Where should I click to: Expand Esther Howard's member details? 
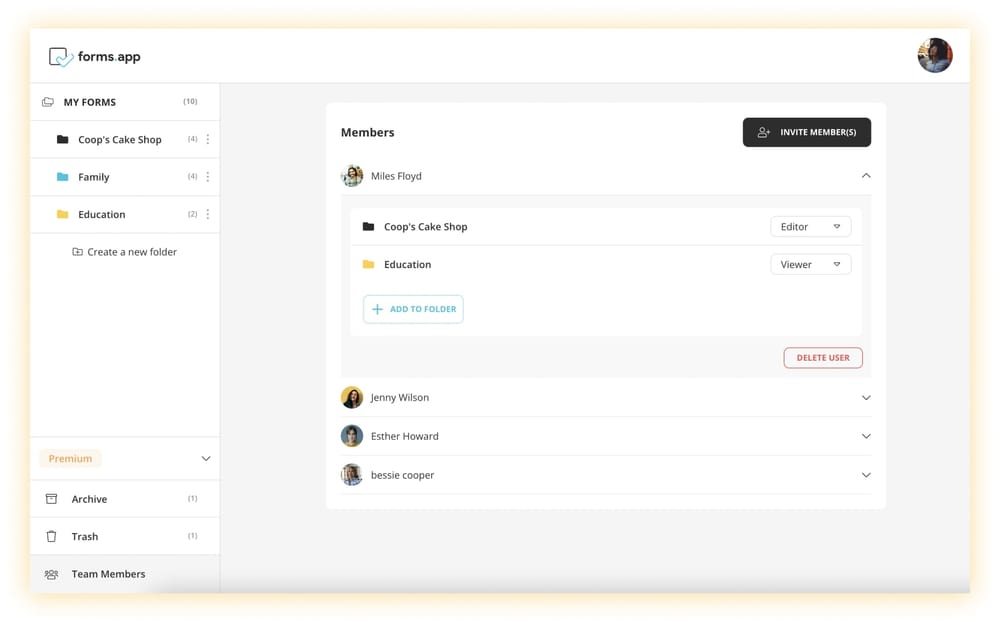(866, 436)
